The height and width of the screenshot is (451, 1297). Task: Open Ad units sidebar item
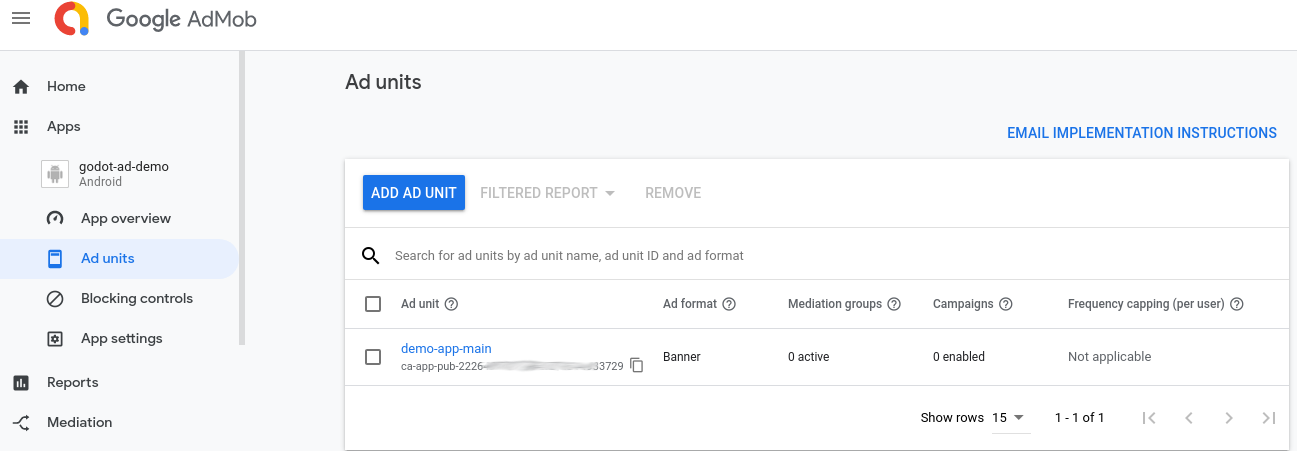[119, 259]
